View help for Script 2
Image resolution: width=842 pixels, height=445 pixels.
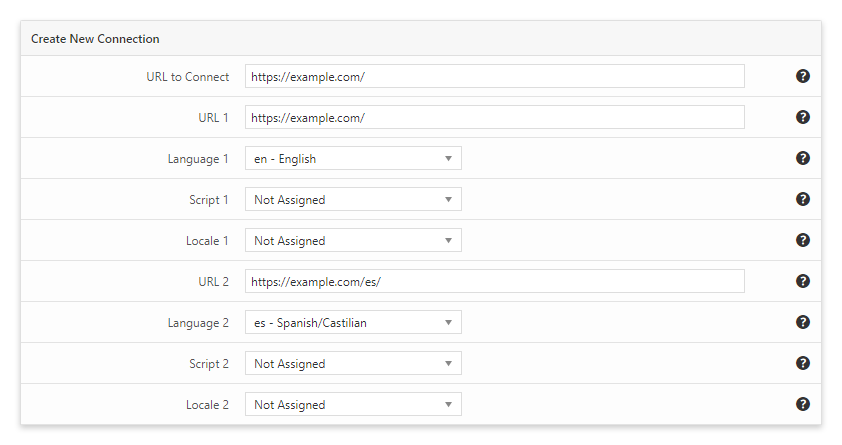pyautogui.click(x=803, y=363)
